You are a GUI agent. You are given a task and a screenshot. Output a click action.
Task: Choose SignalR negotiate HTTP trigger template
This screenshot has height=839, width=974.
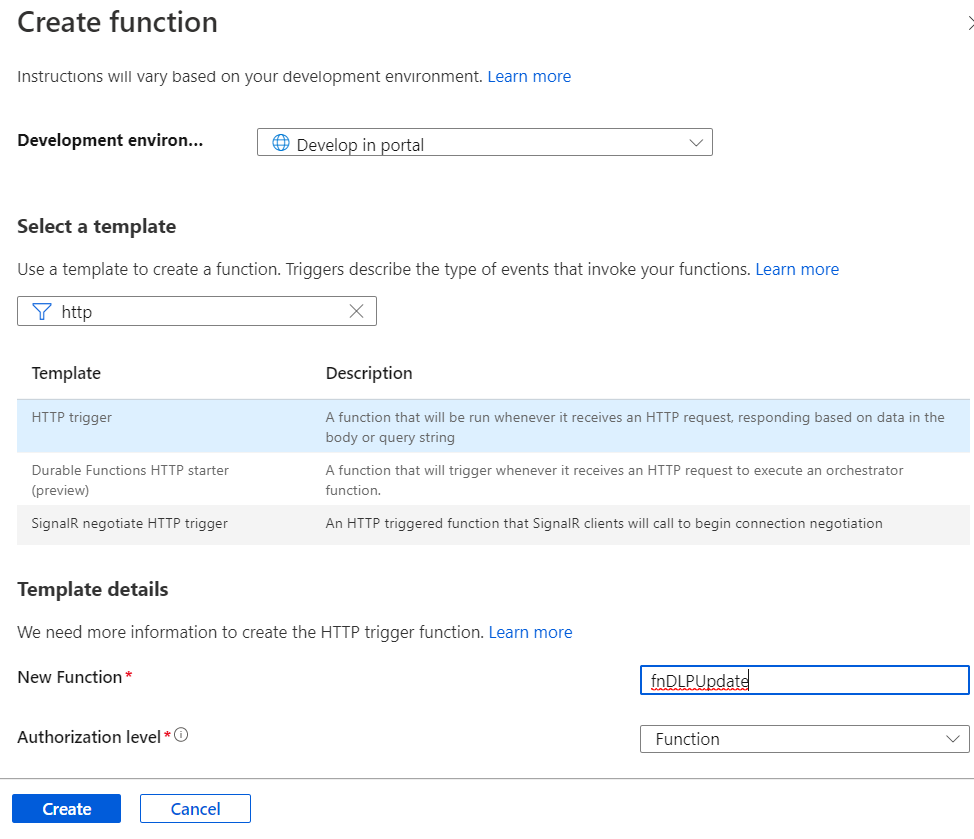click(493, 524)
